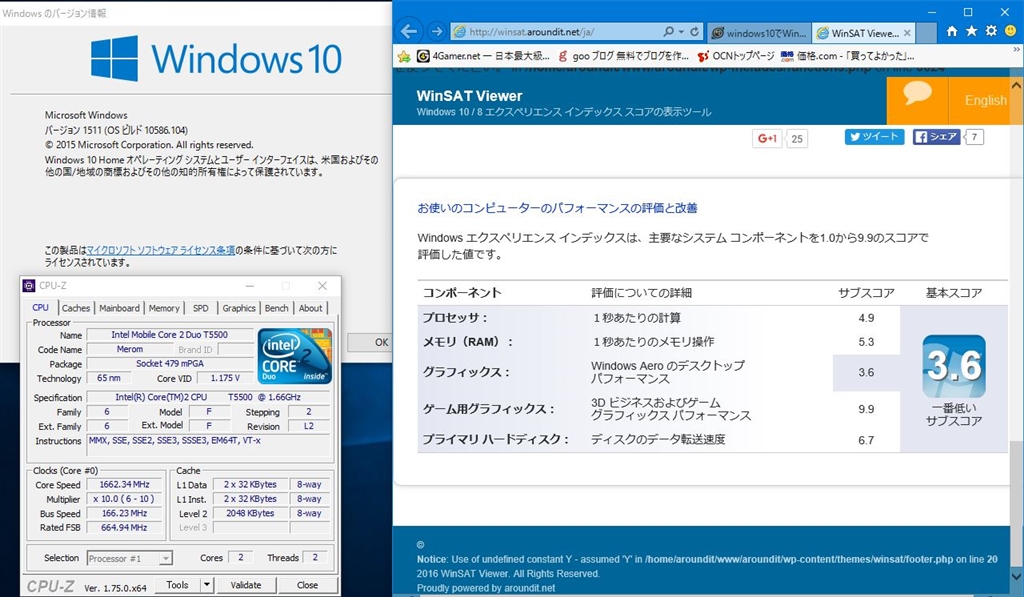
Task: Click the browser vertical scrollbar down arrow
Action: [x=1016, y=576]
